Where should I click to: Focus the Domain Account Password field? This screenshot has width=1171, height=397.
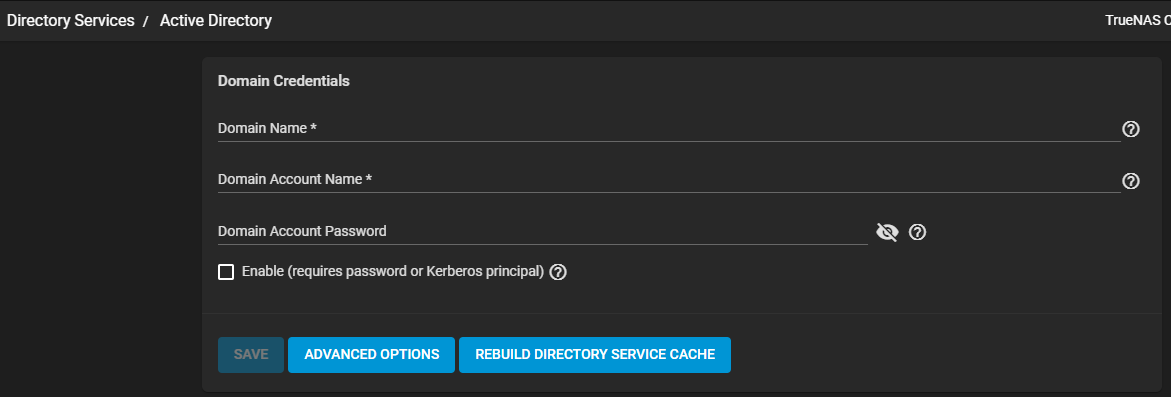pyautogui.click(x=543, y=231)
